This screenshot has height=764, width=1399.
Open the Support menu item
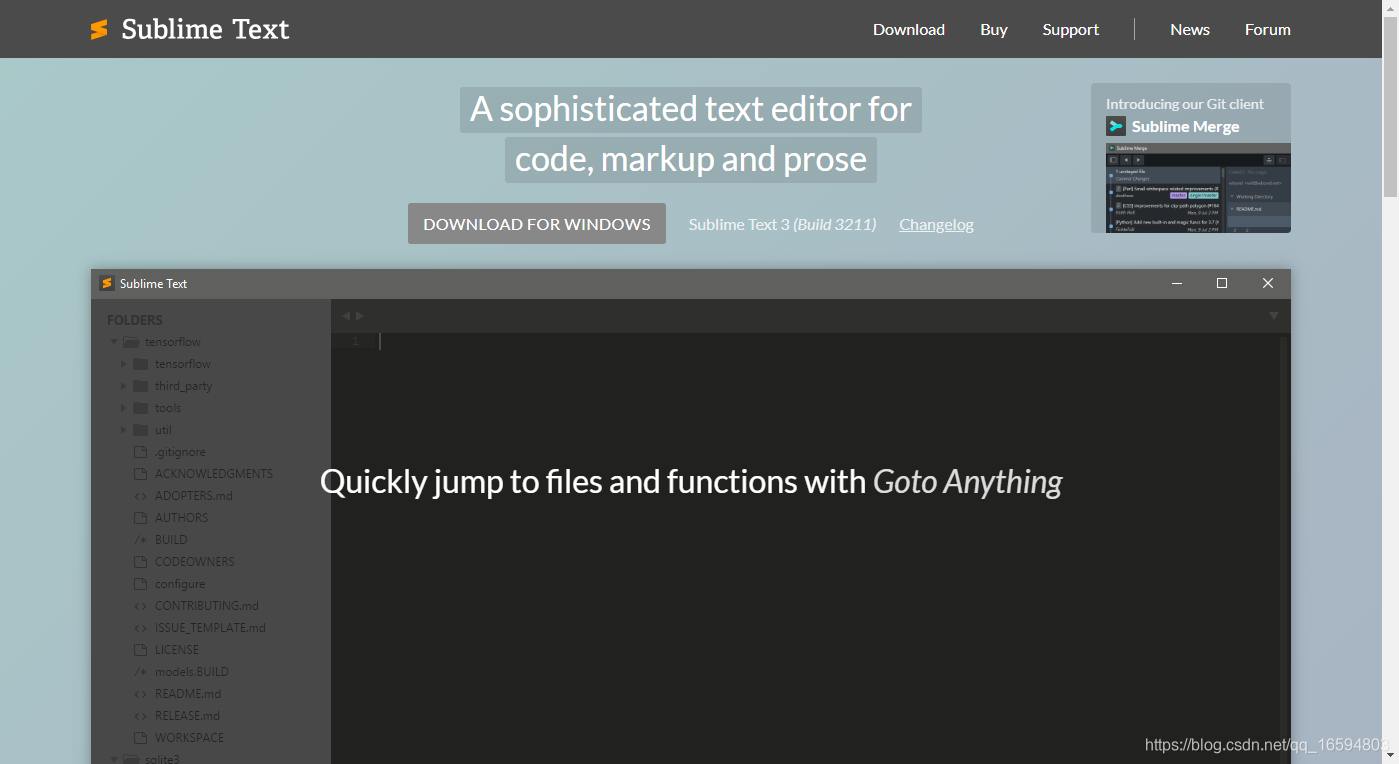point(1070,29)
